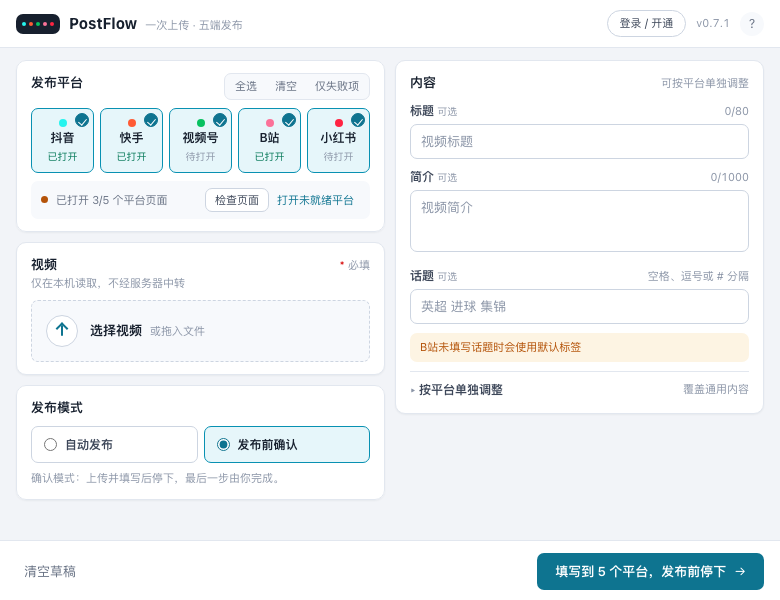Select 自动发布 radio option
Viewport: 780px width, 600px height.
[x=114, y=444]
